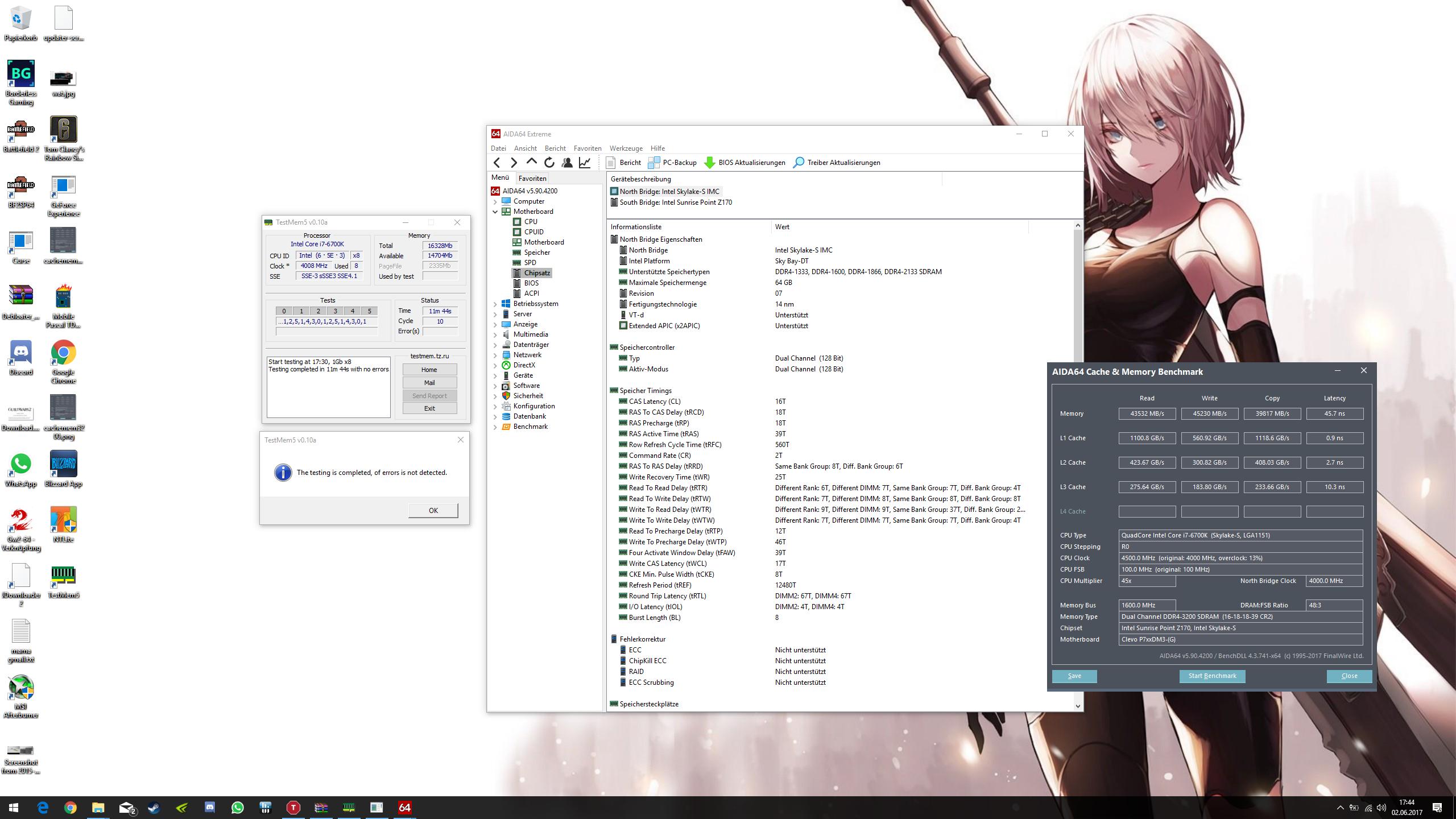Screen dimensions: 1456x819
Task: Toggle test 3 box in TestMem5
Action: pyautogui.click(x=335, y=311)
